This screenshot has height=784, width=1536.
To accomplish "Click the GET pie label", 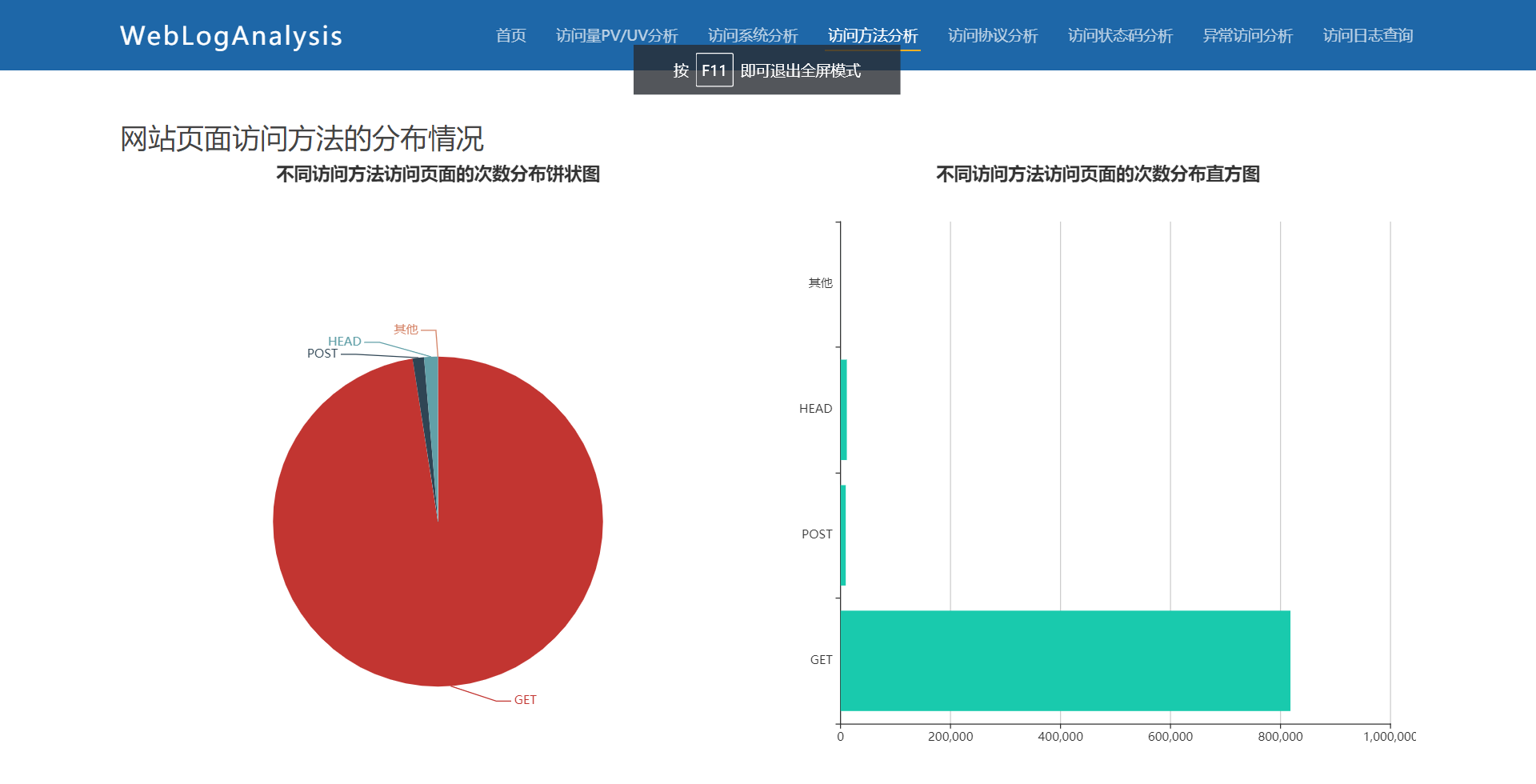I will (525, 700).
